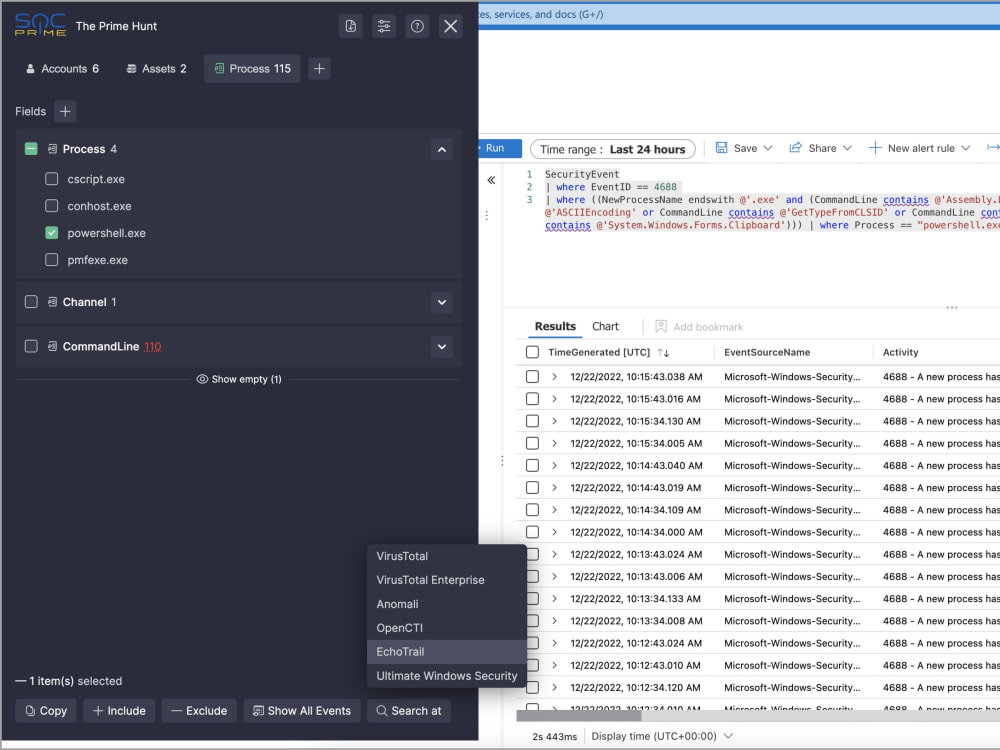
Task: Choose Ultimate Windows Security from menu
Action: click(x=446, y=676)
